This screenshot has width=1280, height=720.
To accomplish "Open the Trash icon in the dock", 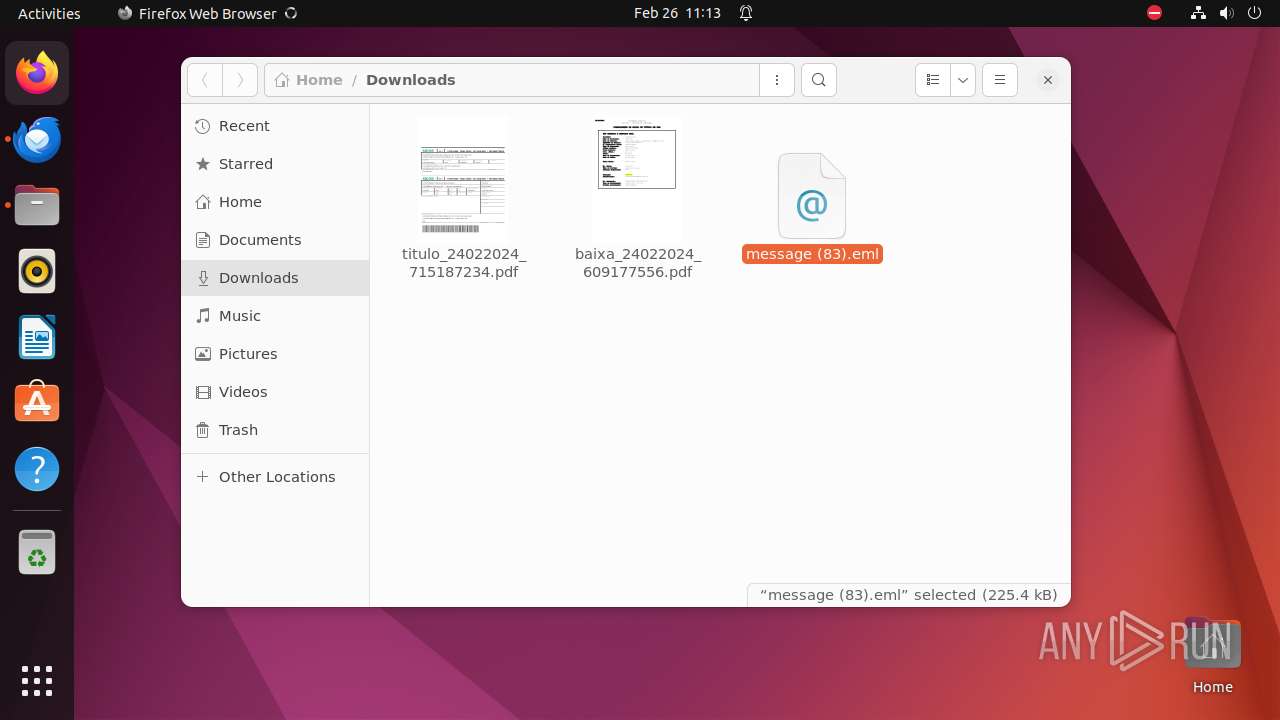I will 37,552.
